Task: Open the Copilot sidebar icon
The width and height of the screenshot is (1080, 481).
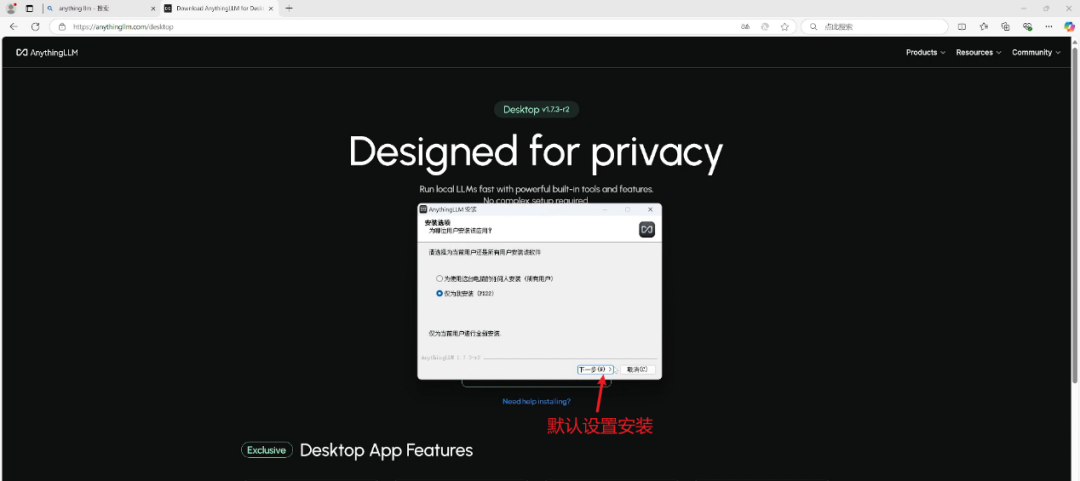Action: 1069,26
